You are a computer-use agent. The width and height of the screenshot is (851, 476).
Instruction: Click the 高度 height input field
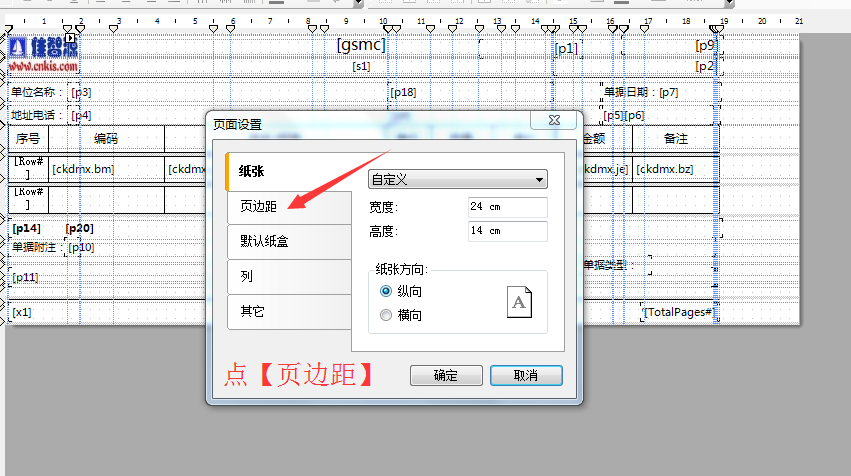click(507, 231)
